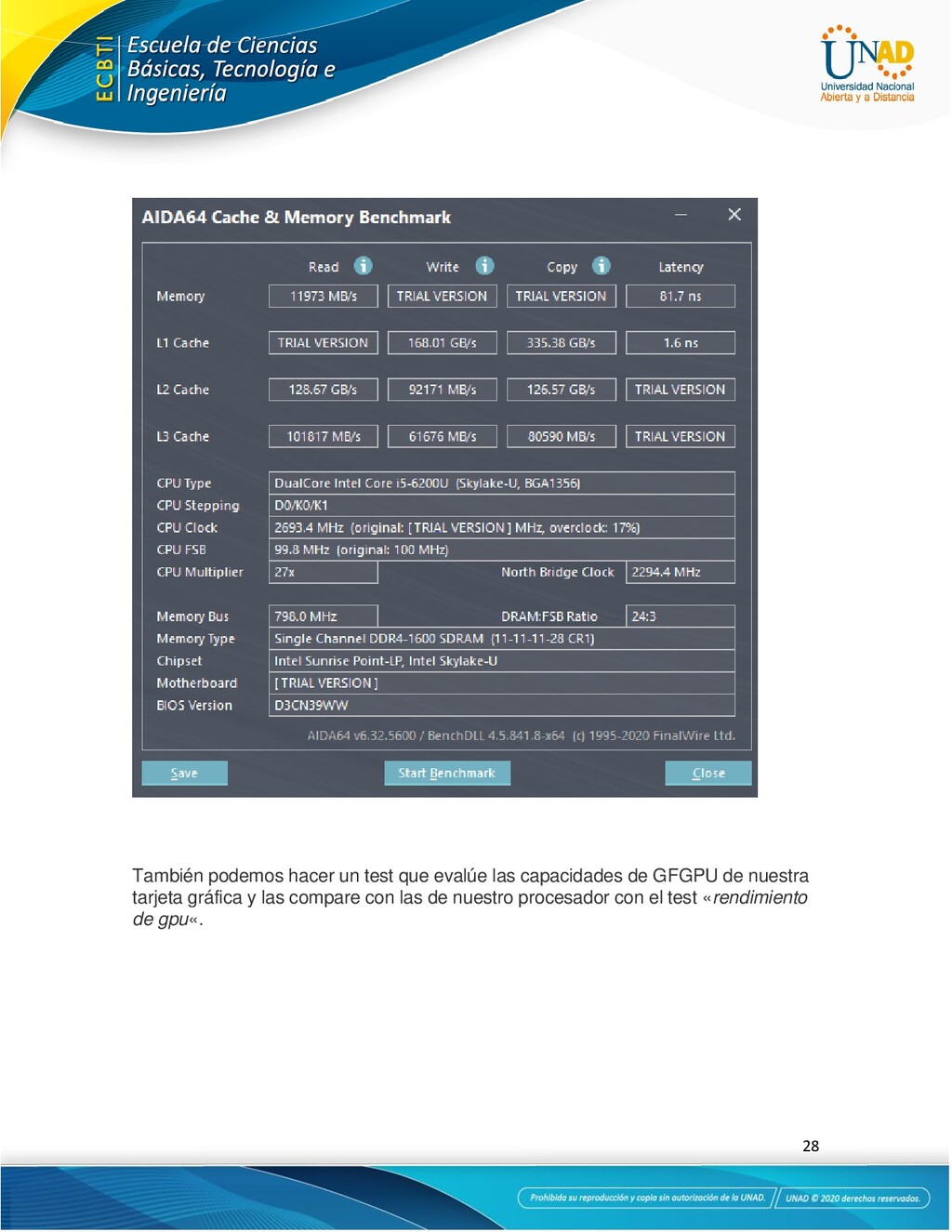Select L1 Cache Copy 335.38 GB/s
952x1232 pixels.
pos(561,342)
